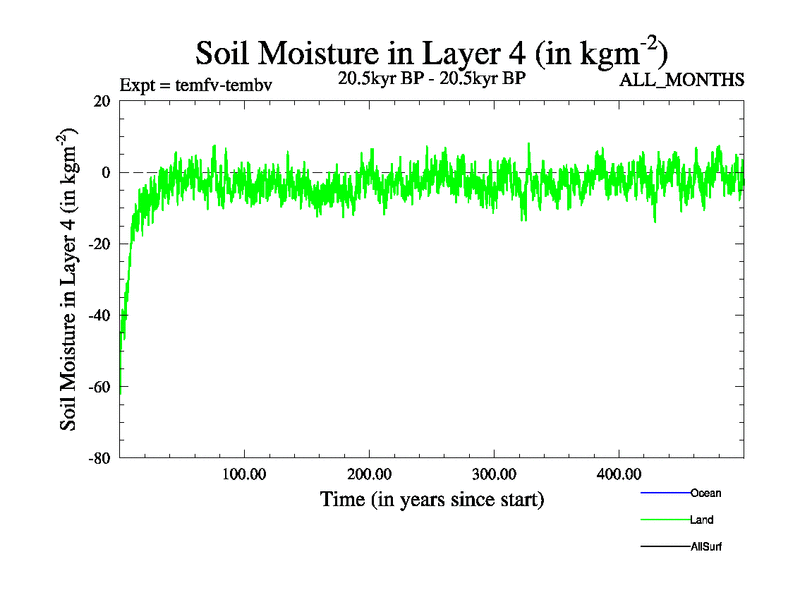Click the 100.00 x-axis tick label
Image resolution: width=800 pixels, height=600 pixels.
tap(244, 473)
